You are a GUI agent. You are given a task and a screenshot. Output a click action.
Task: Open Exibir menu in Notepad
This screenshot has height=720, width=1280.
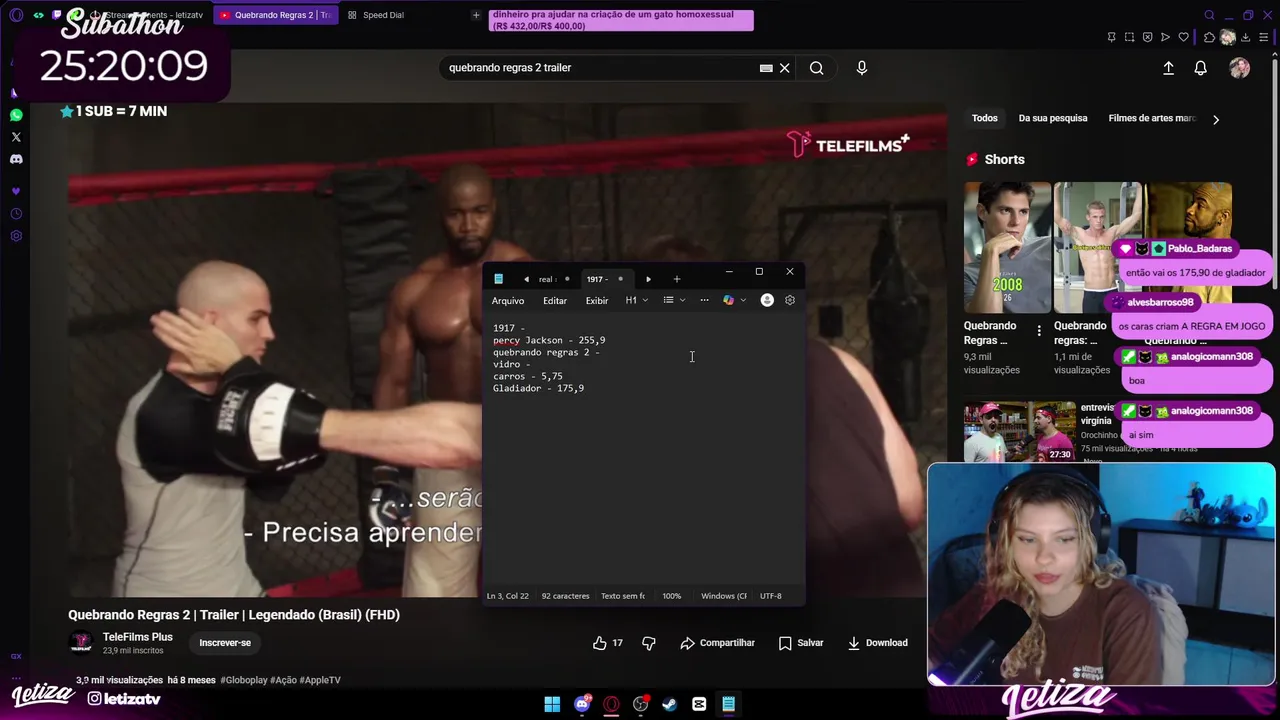click(x=597, y=300)
